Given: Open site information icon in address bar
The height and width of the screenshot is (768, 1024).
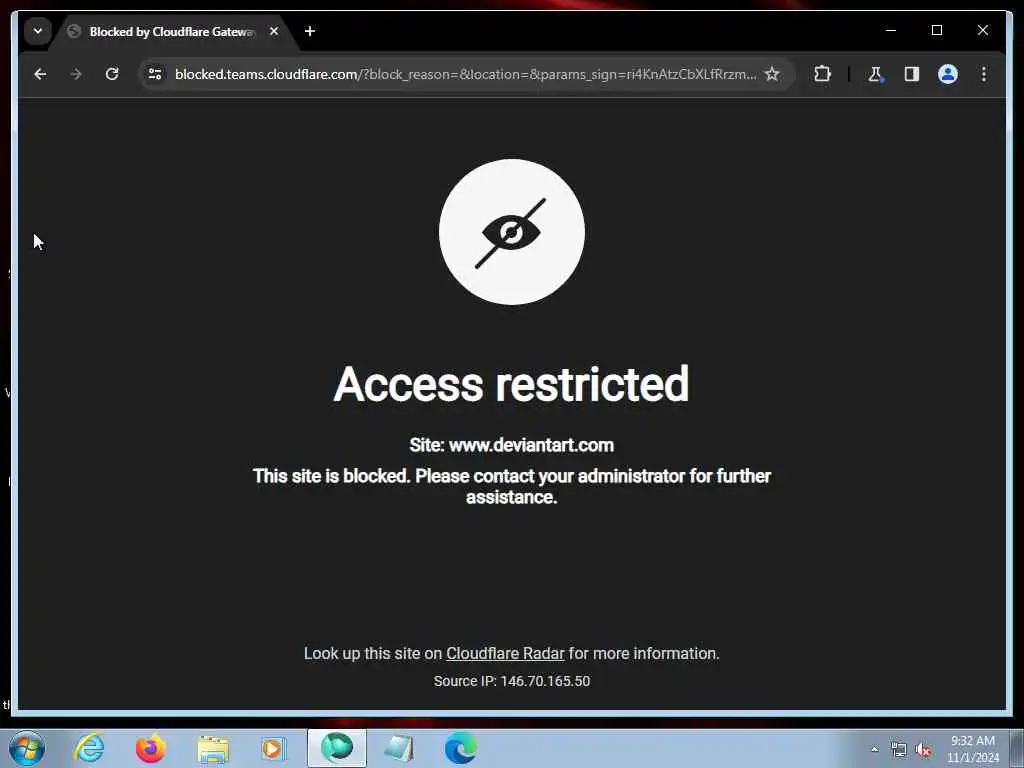Looking at the screenshot, I should [155, 74].
